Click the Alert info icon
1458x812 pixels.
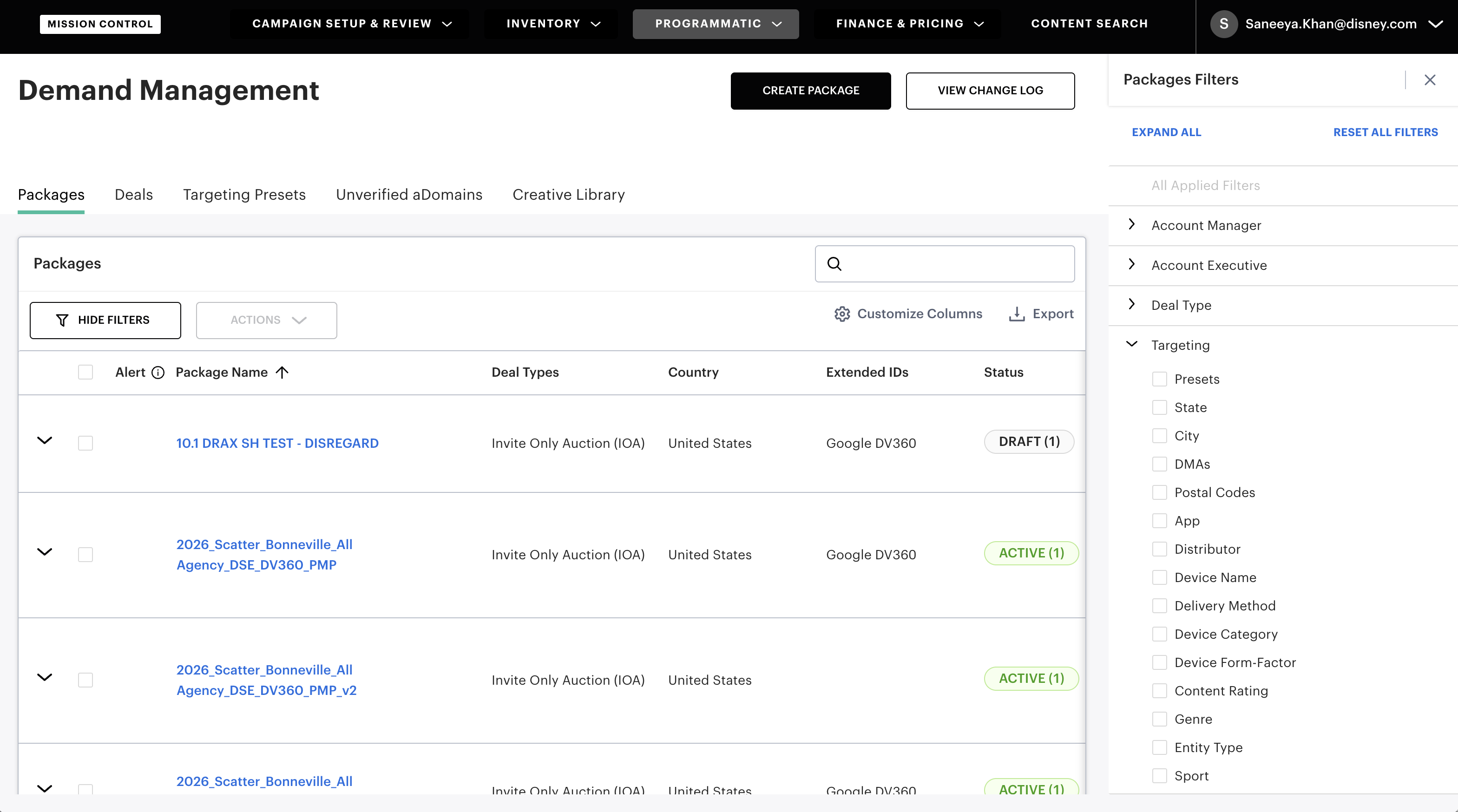(x=158, y=373)
